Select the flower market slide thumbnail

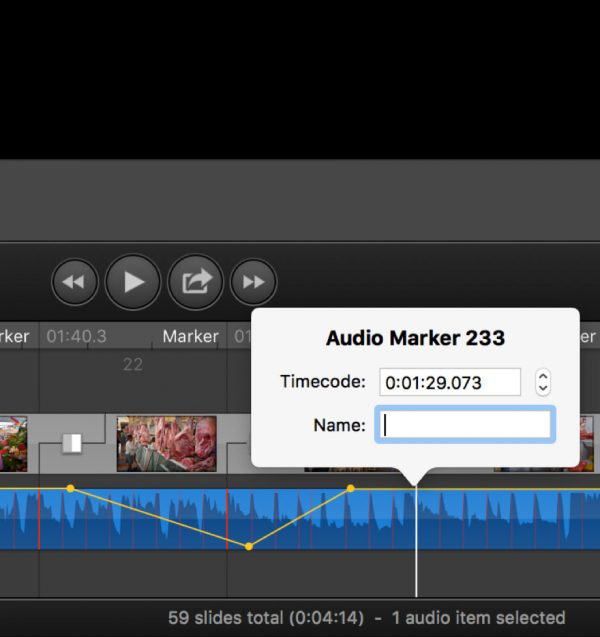point(13,444)
